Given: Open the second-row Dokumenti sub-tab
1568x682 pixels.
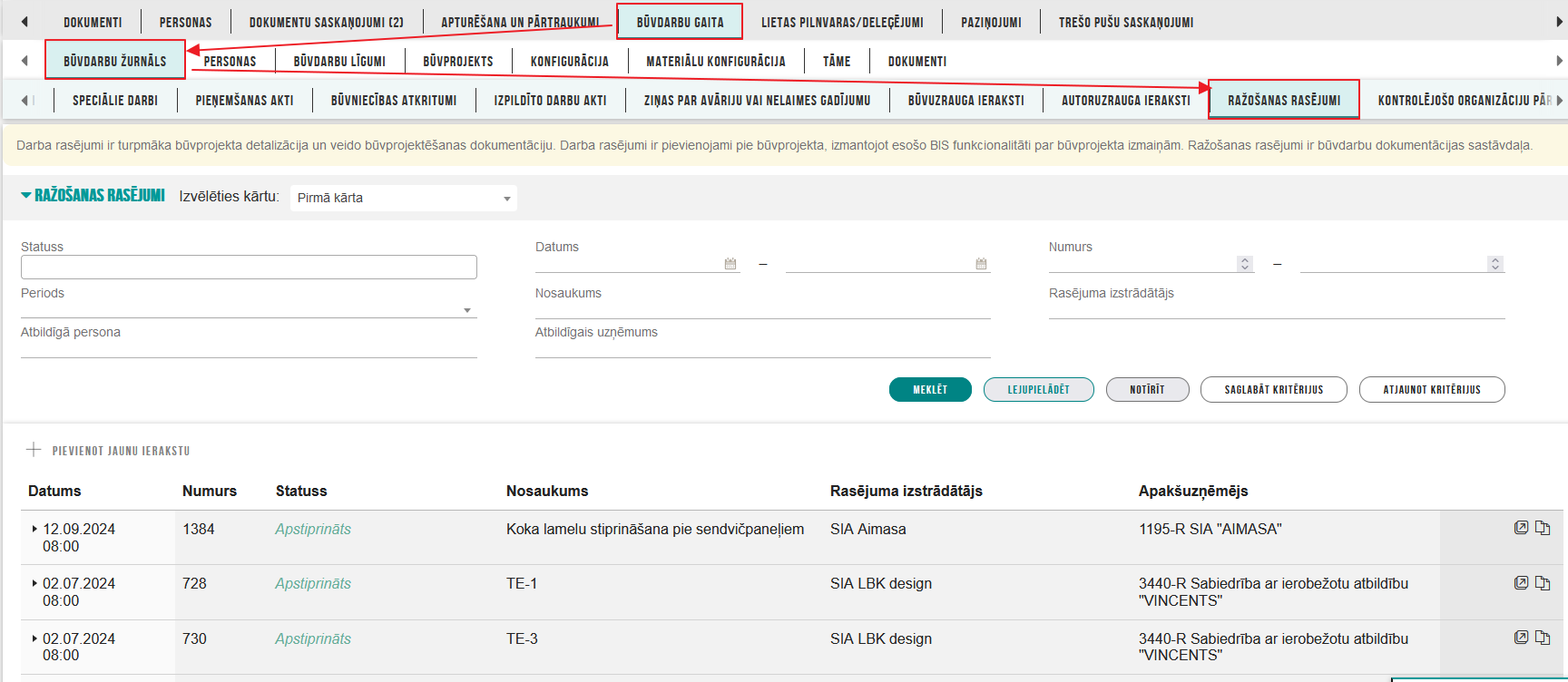Looking at the screenshot, I should pyautogui.click(x=917, y=61).
